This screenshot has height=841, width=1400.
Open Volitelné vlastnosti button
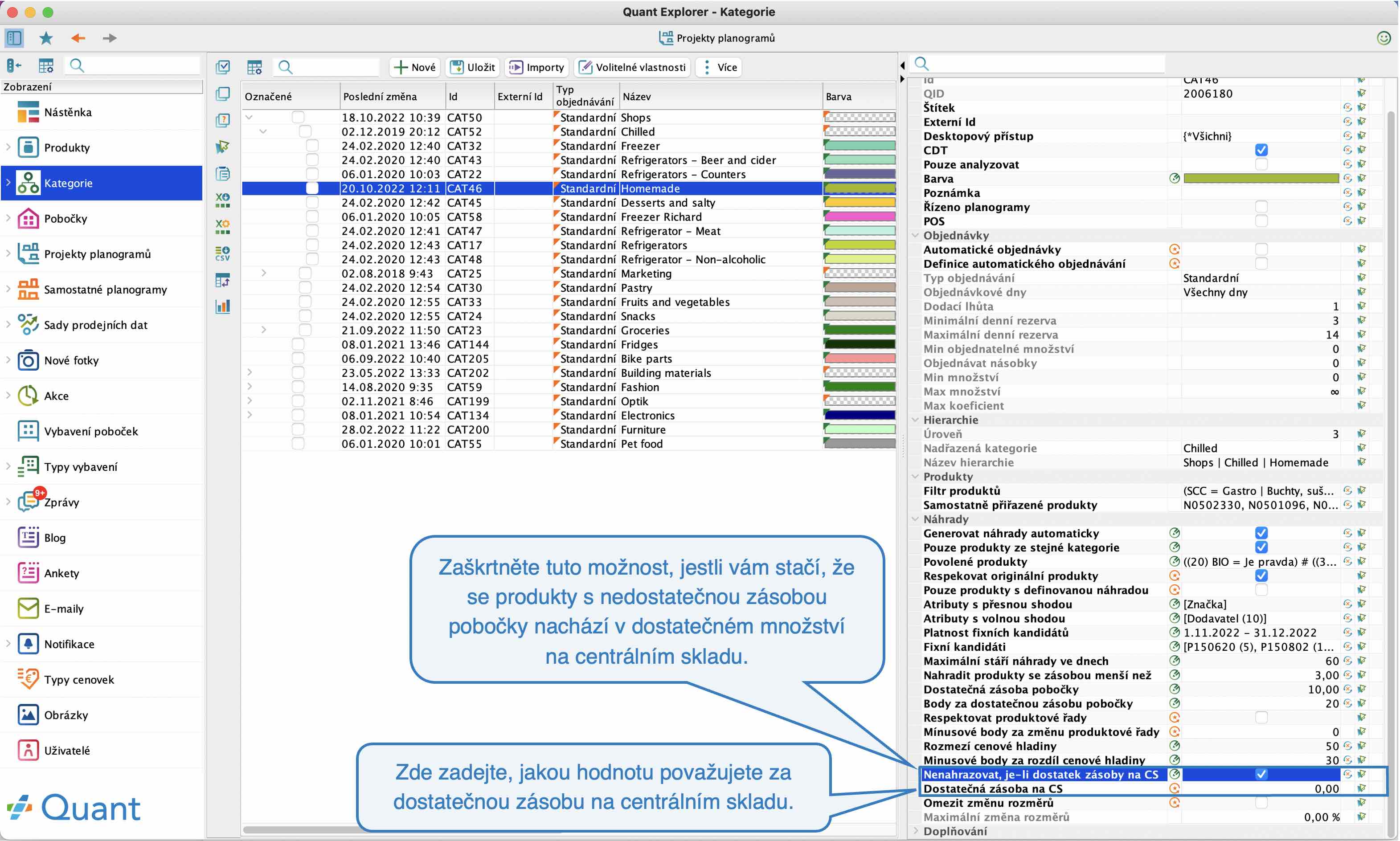(632, 67)
